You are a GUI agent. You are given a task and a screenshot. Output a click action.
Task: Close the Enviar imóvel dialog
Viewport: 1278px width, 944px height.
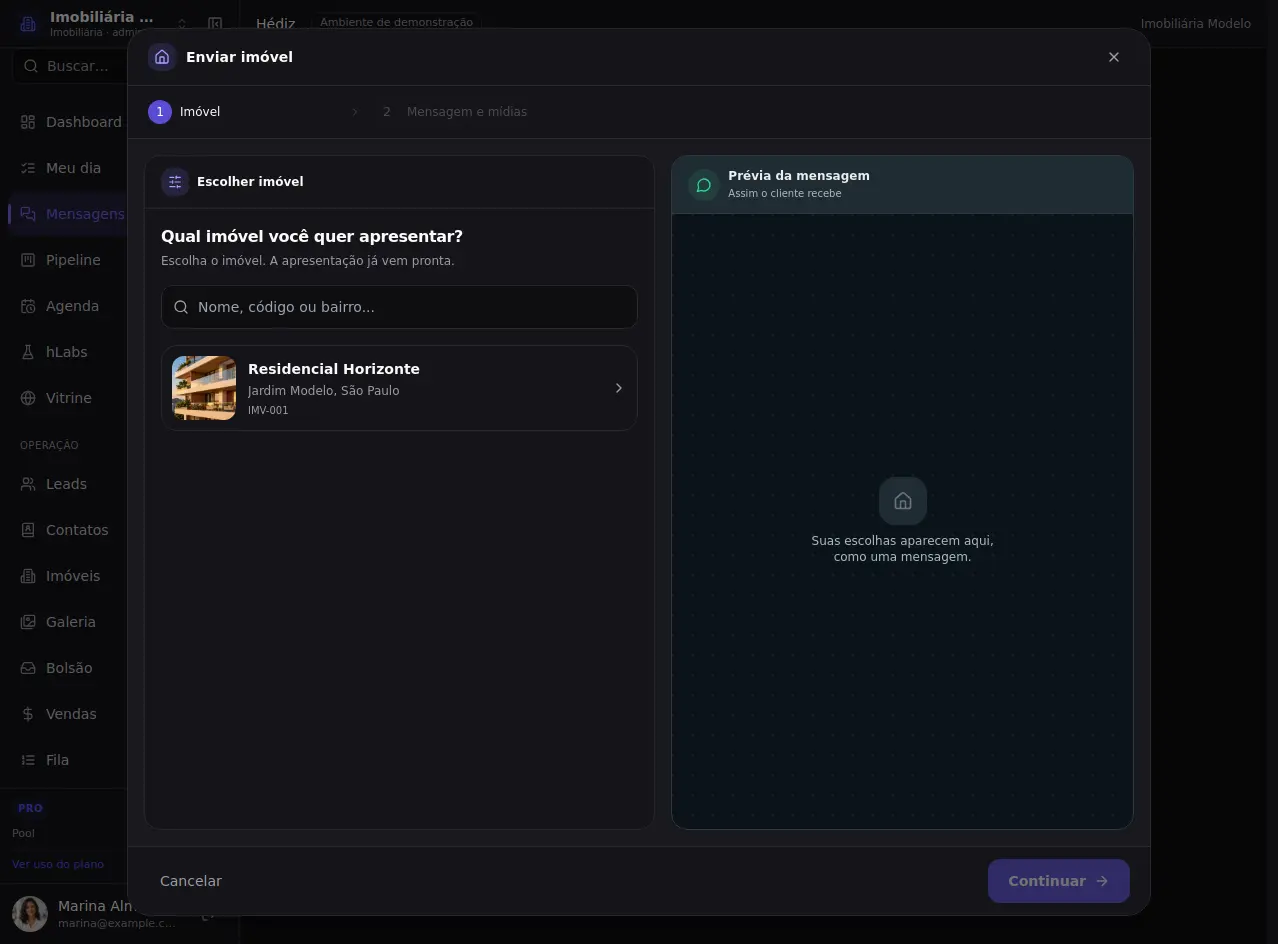pyautogui.click(x=1114, y=57)
